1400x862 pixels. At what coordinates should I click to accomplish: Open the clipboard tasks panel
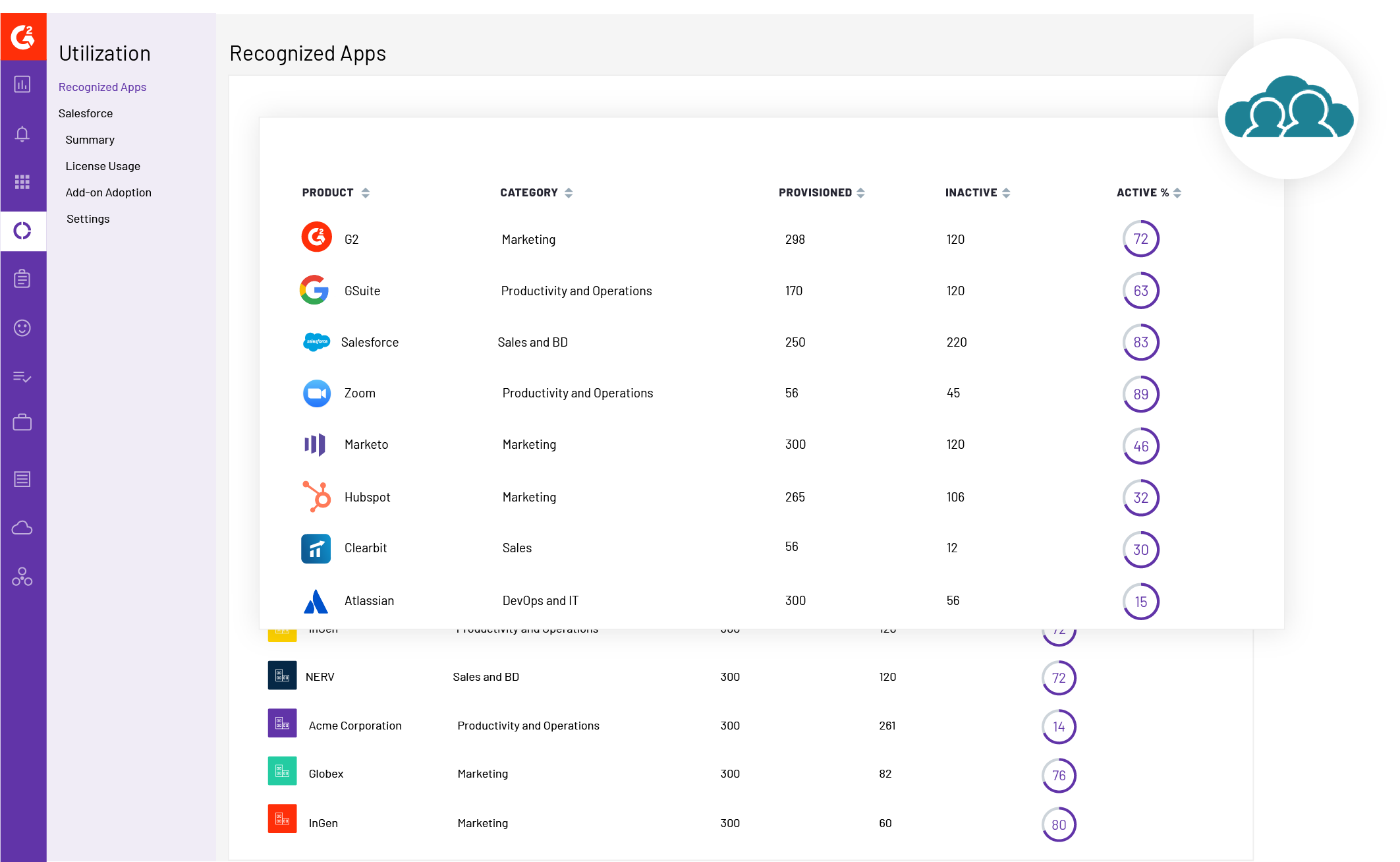coord(23,278)
